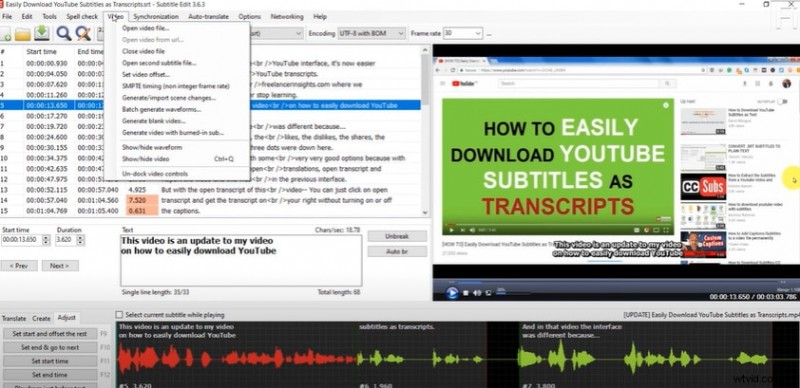
Task: Open the Networking menu
Action: [287, 16]
